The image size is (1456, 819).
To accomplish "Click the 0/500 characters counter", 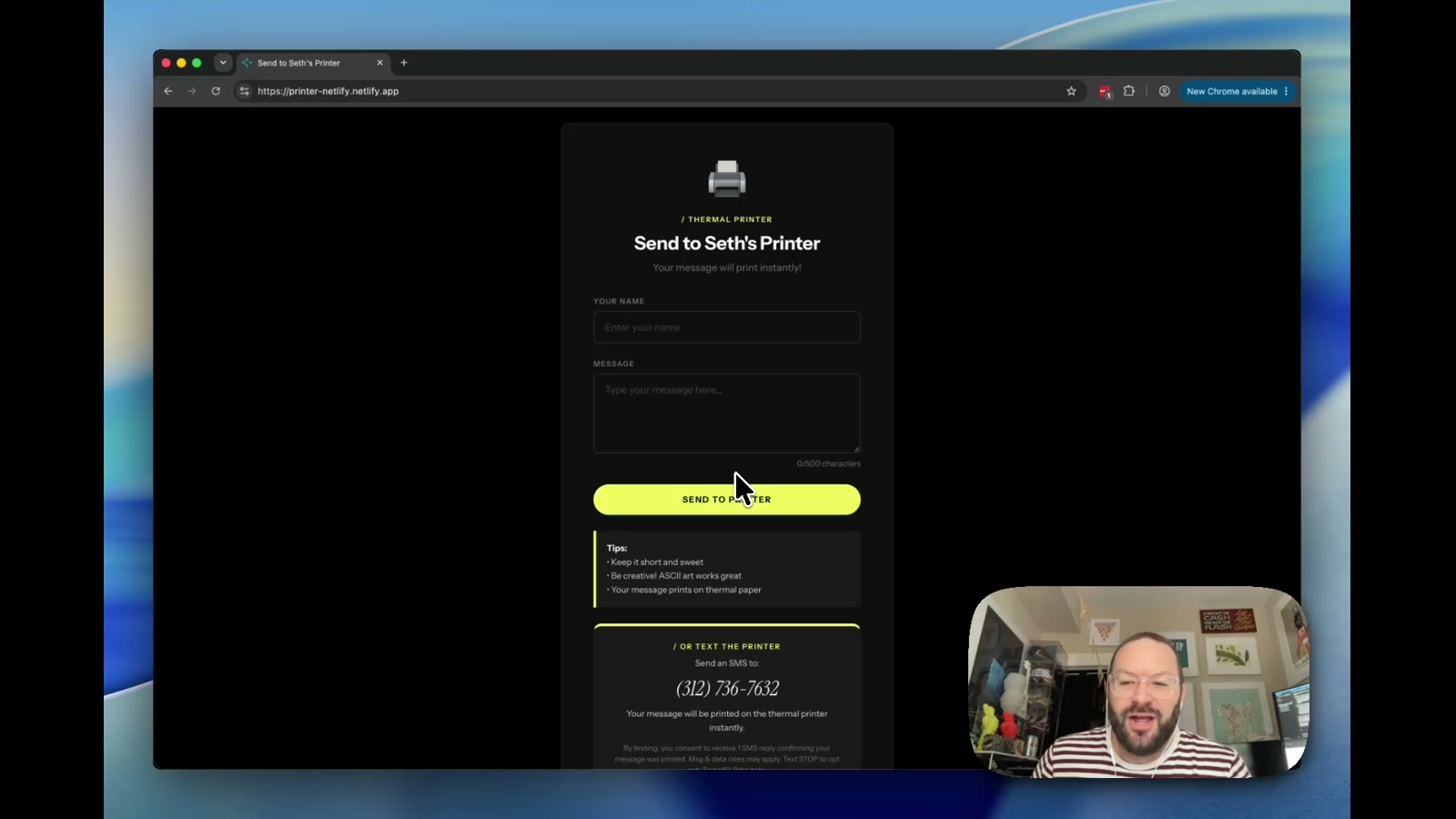I will [x=828, y=464].
